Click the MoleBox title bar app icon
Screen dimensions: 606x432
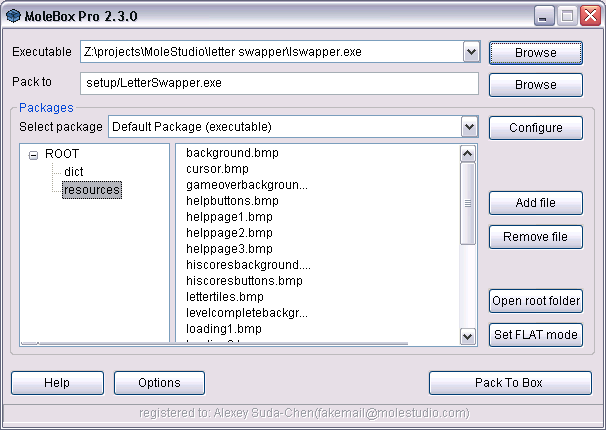tap(14, 15)
